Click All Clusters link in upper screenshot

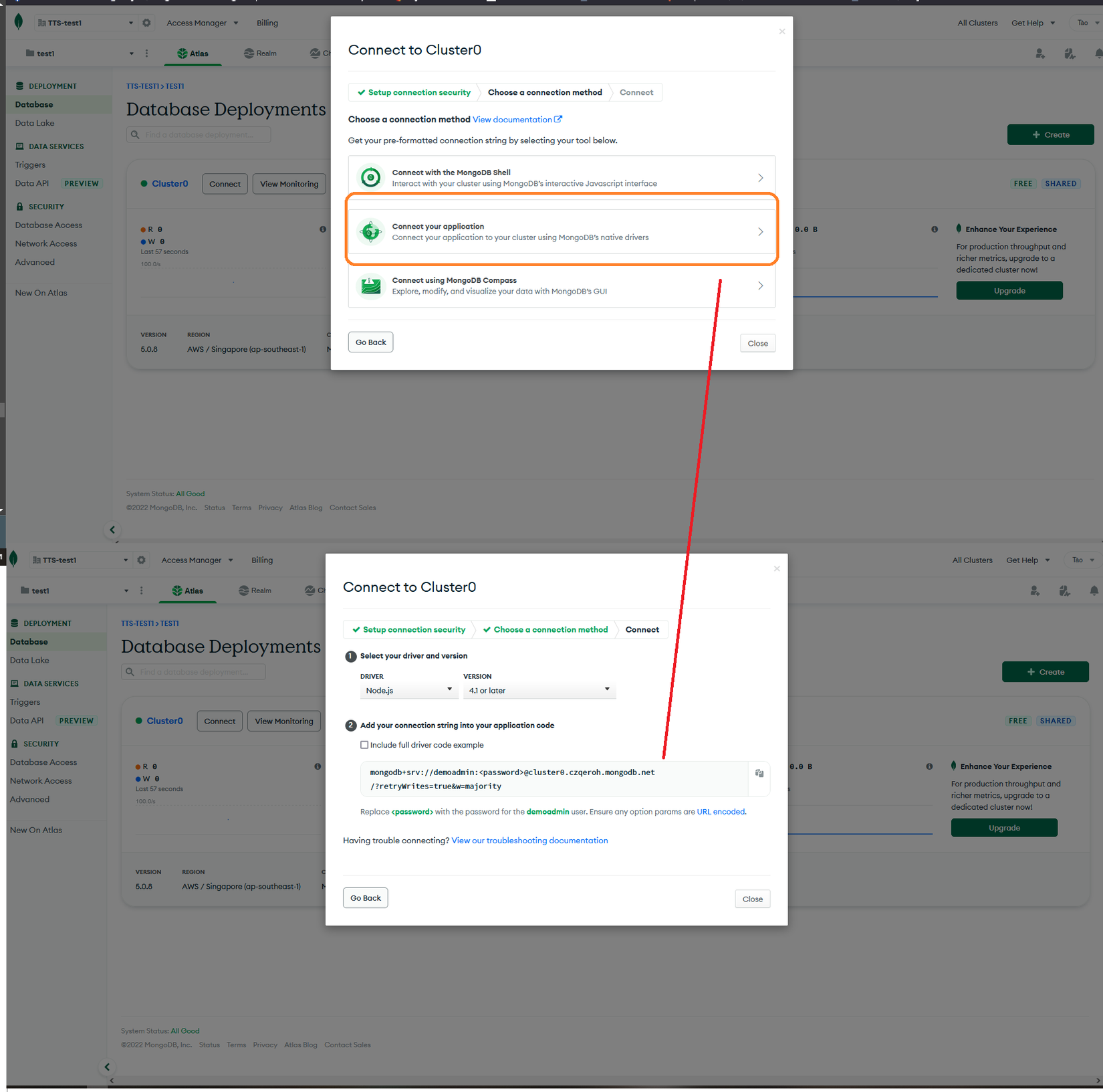click(977, 23)
